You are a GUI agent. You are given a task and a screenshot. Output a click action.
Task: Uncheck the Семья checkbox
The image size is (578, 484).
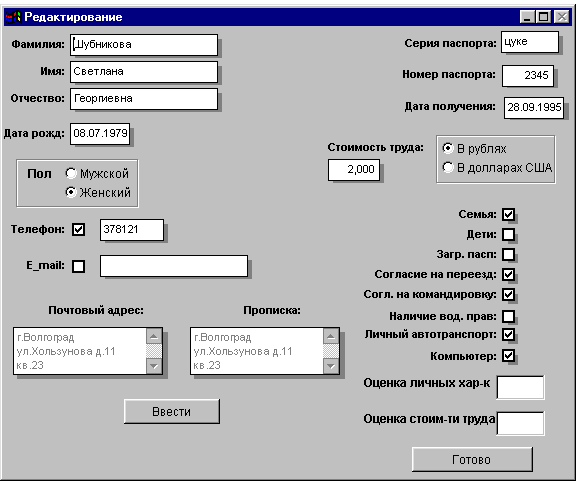tap(509, 214)
